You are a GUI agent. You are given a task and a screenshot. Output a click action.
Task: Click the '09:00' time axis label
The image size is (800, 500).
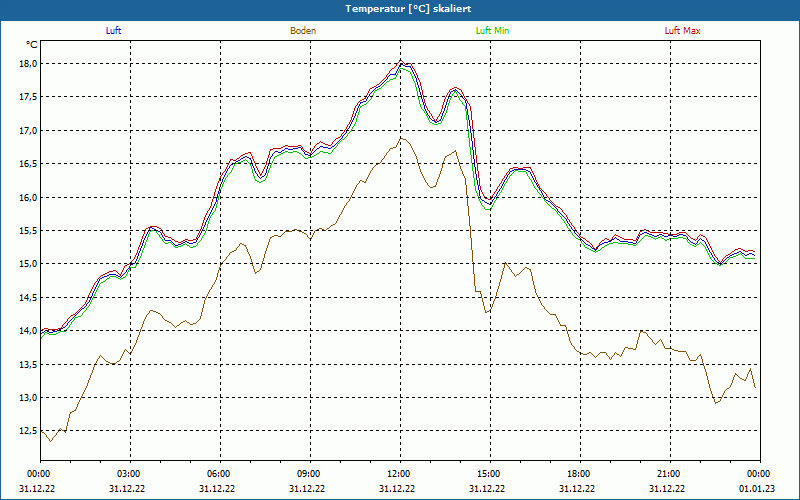(310, 474)
